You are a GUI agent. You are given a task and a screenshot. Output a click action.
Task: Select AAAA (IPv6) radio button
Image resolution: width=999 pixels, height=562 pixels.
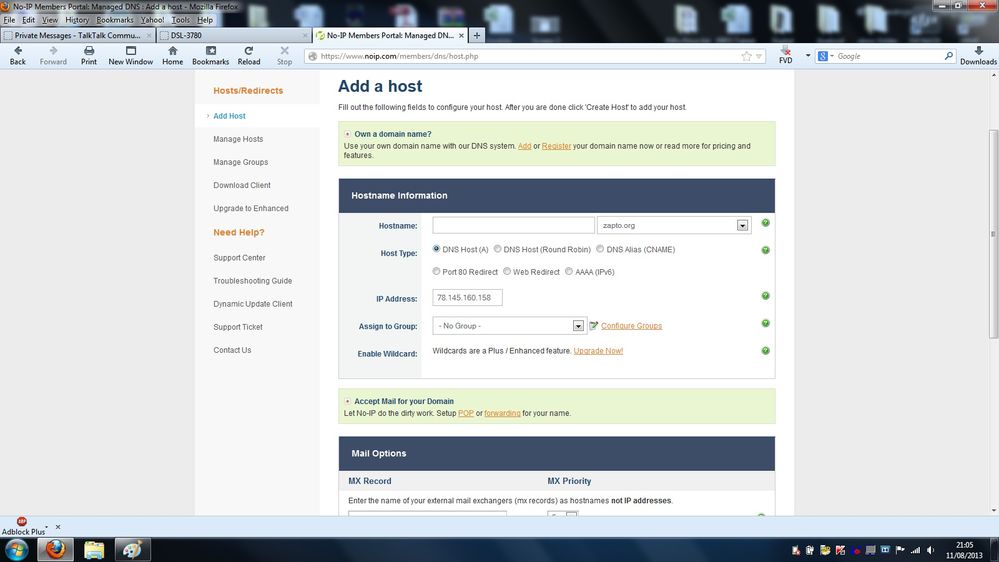[569, 271]
